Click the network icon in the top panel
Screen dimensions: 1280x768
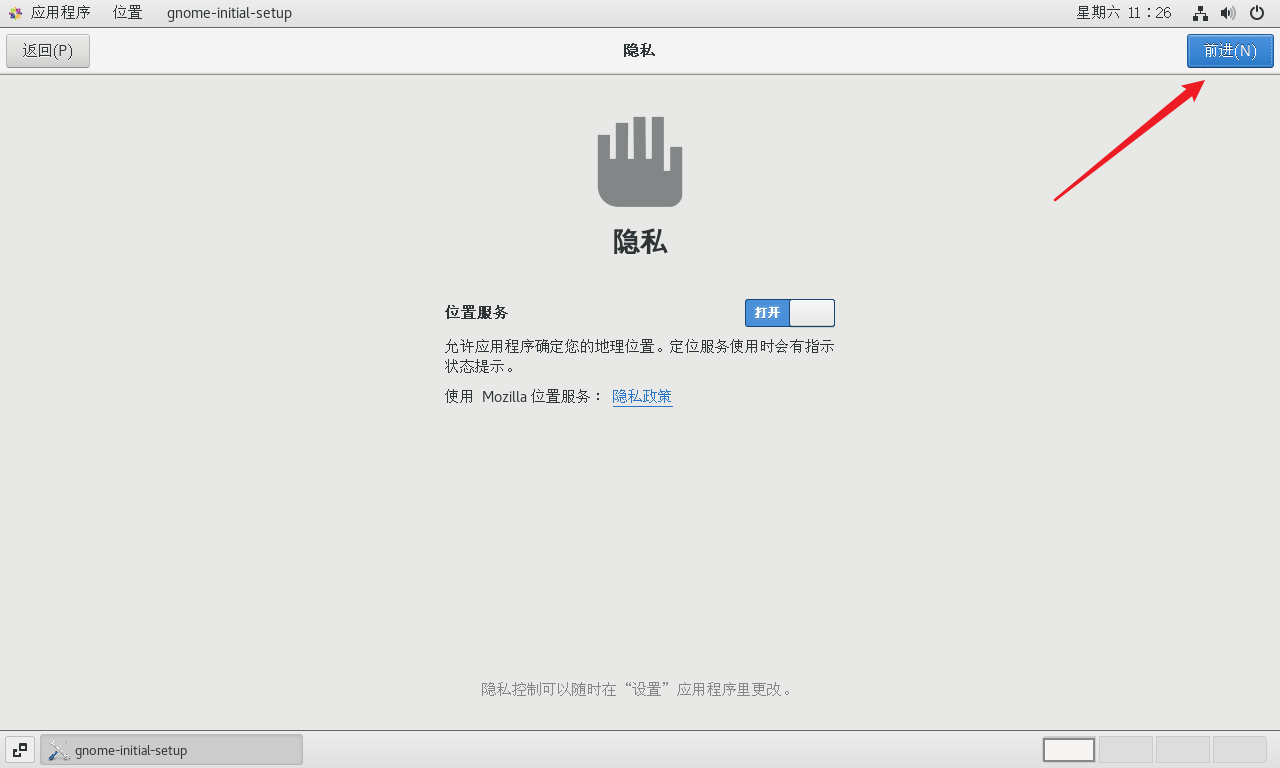click(1199, 13)
